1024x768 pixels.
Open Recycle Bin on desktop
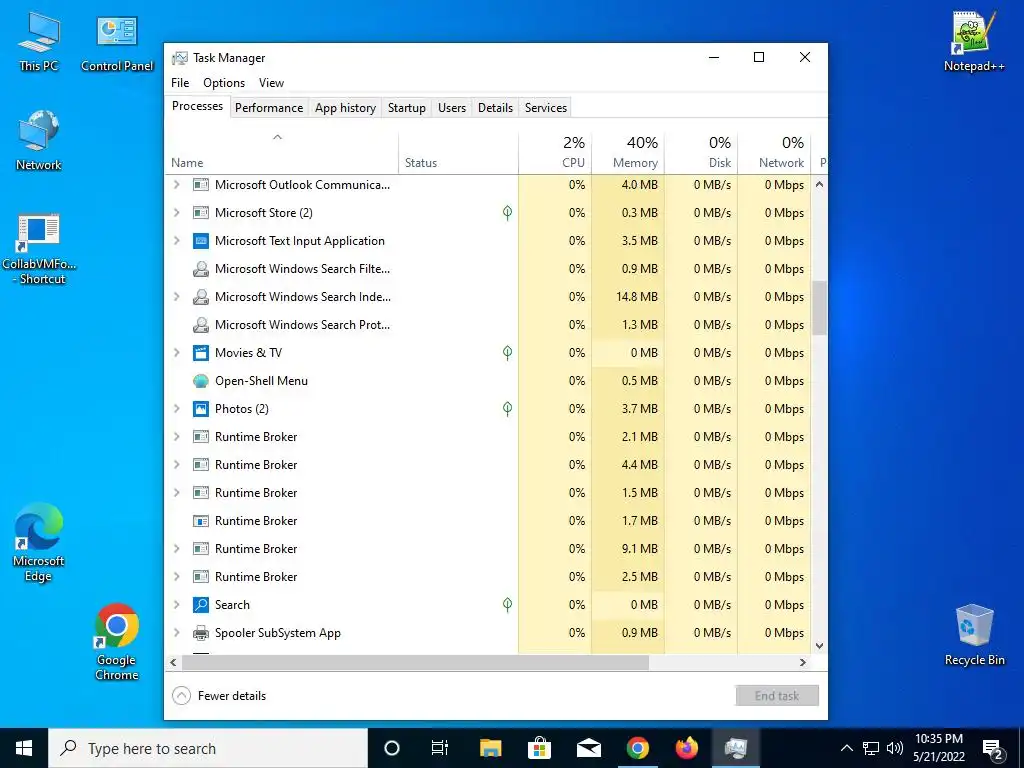click(974, 635)
